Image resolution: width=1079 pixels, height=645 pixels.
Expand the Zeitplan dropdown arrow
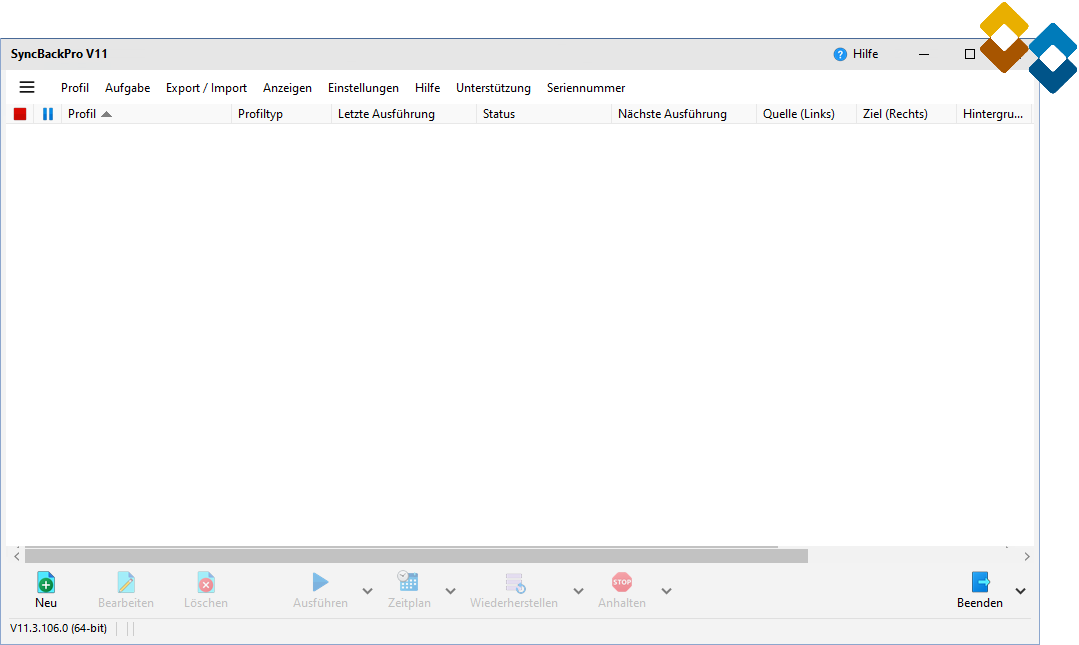pyautogui.click(x=450, y=591)
